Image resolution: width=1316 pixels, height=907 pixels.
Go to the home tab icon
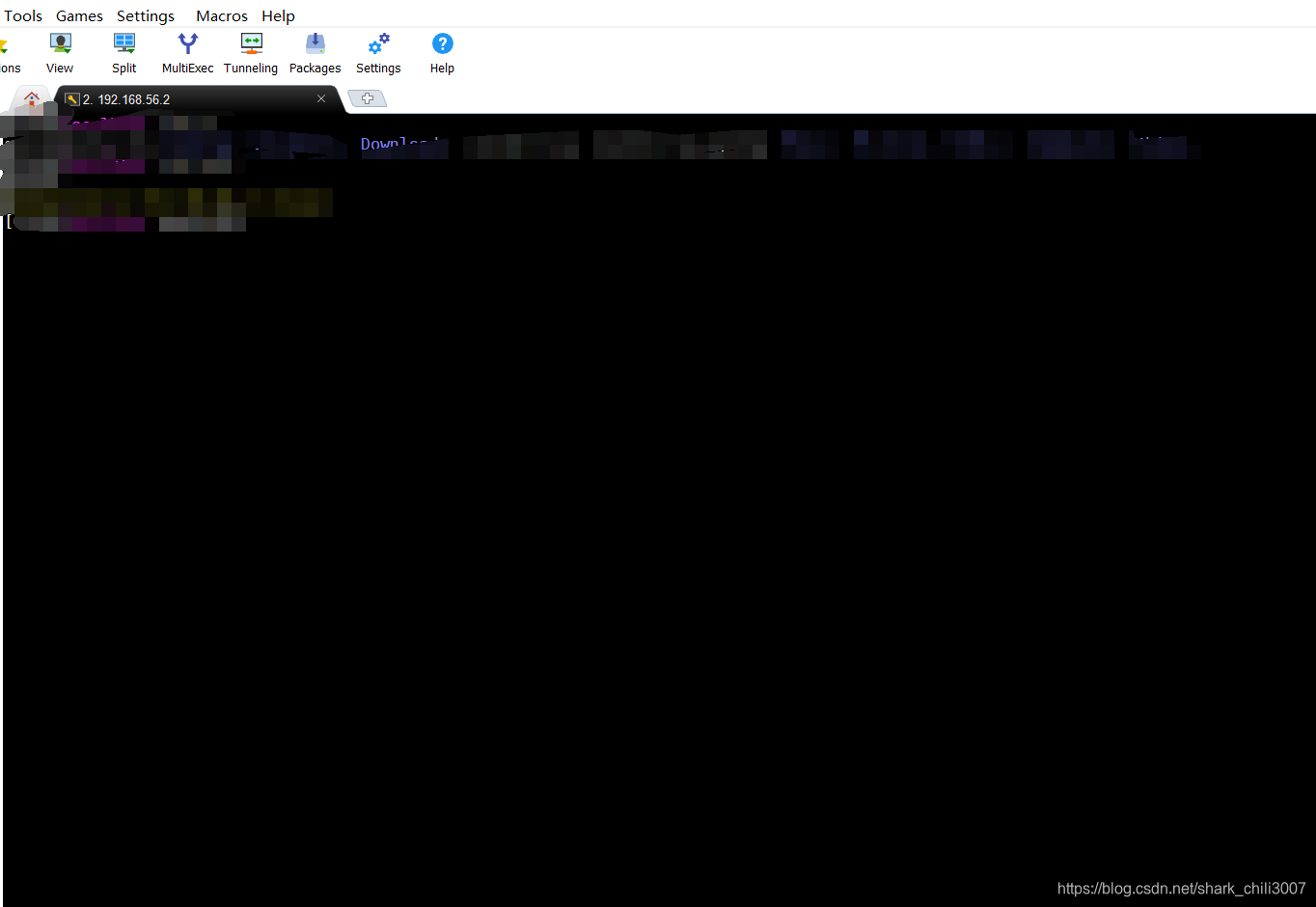click(x=32, y=98)
